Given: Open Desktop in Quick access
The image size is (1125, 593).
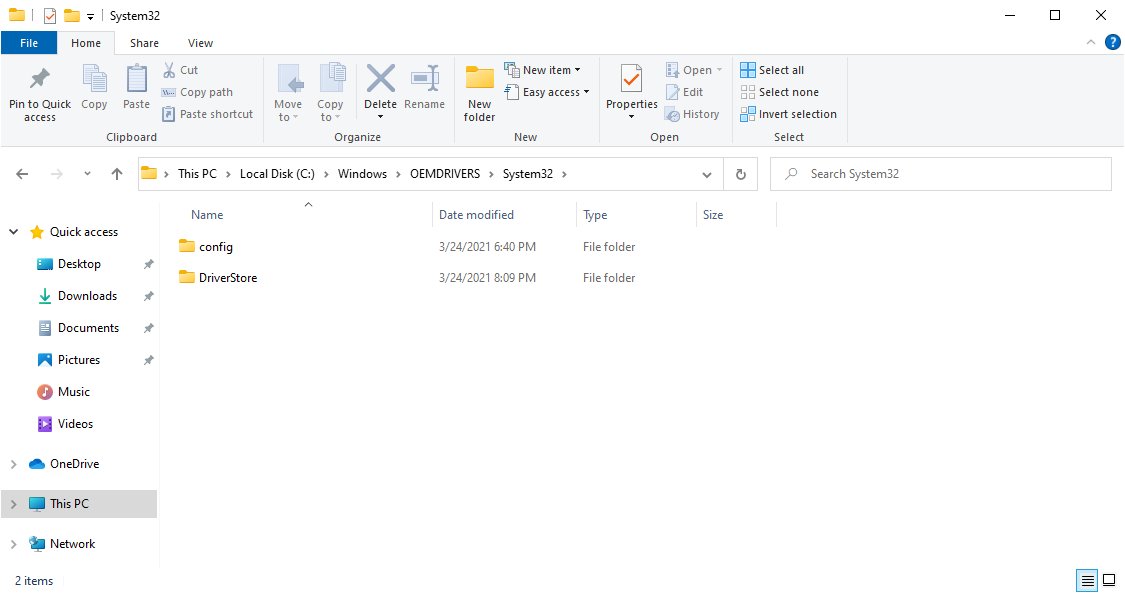Looking at the screenshot, I should [79, 264].
